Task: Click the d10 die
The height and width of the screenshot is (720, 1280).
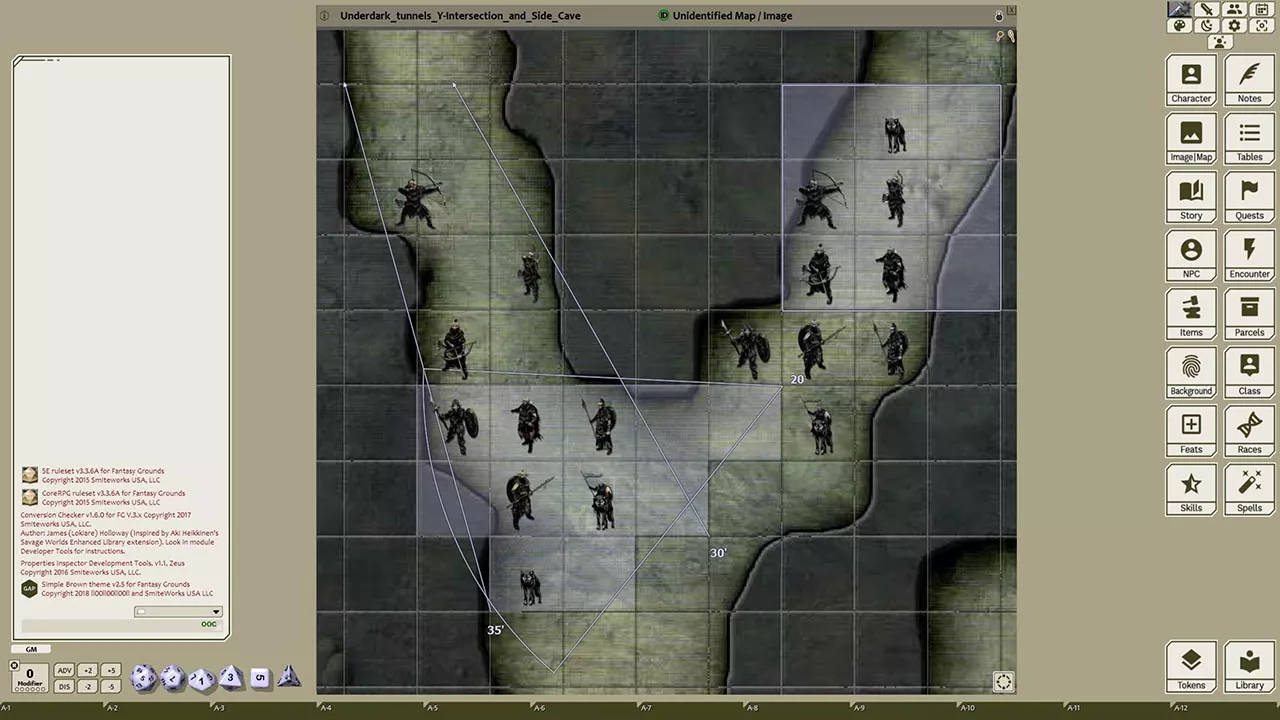Action: pos(202,679)
